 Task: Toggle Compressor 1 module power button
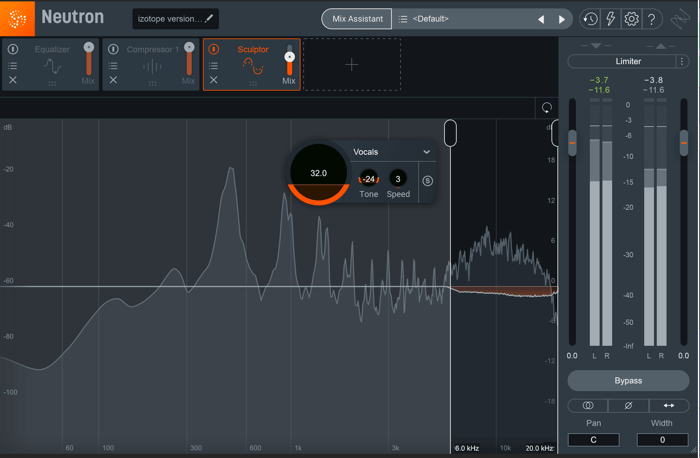(x=113, y=49)
